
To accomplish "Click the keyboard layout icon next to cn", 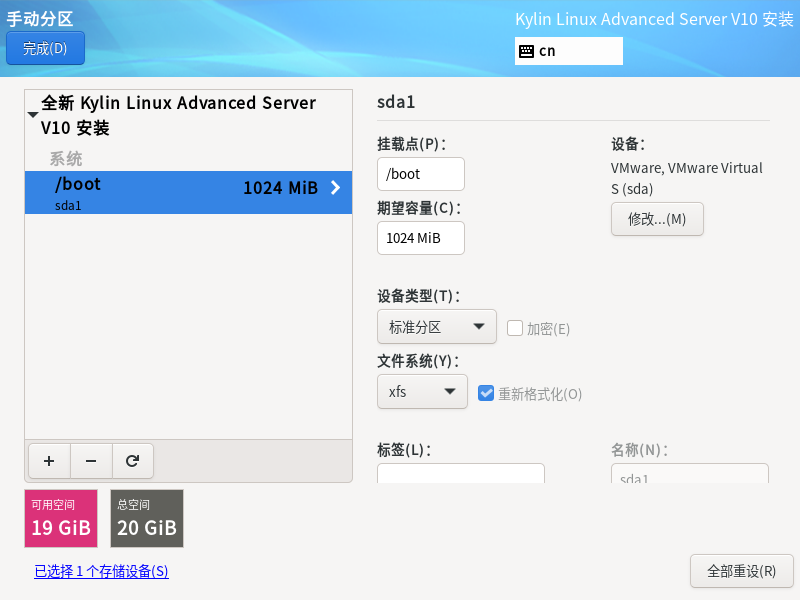I will coord(526,51).
